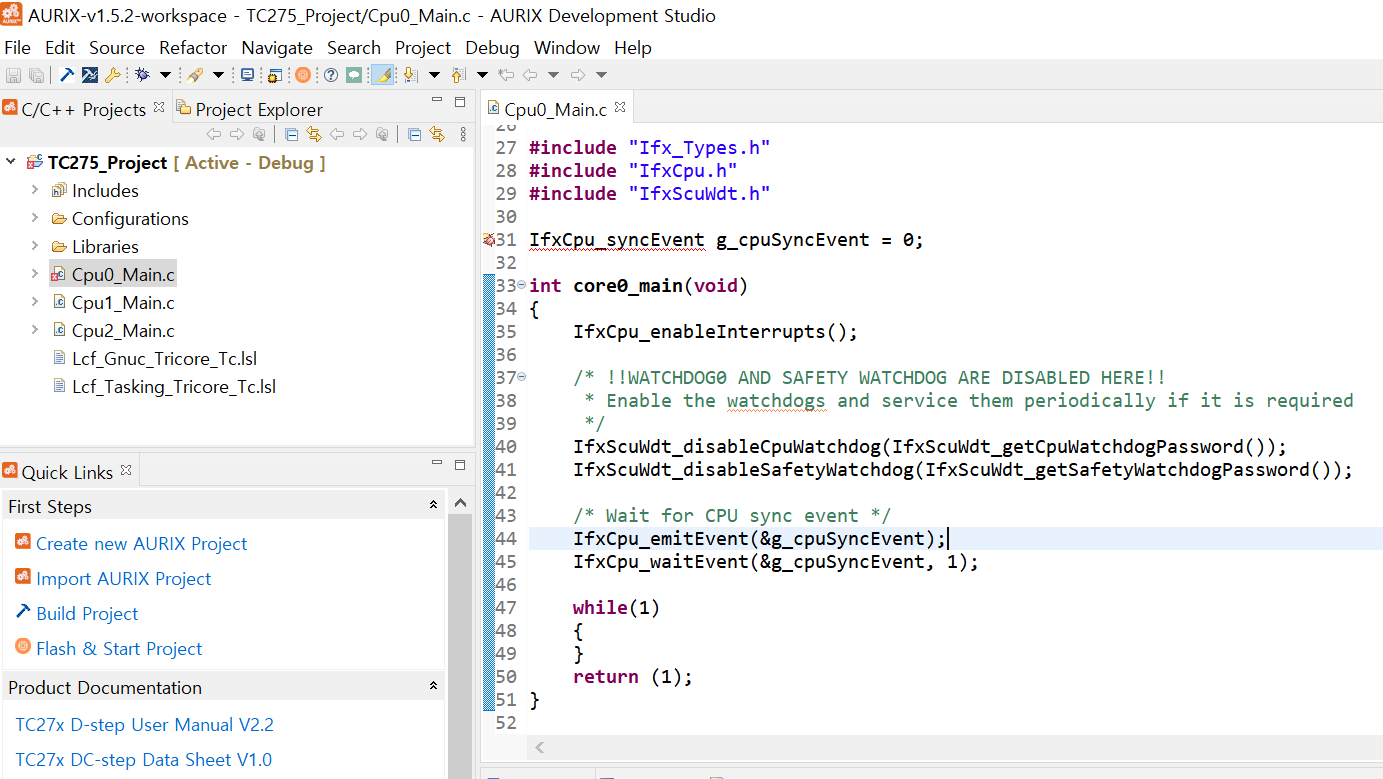Fold the core0_main function at line 33
Image resolution: width=1383 pixels, height=779 pixels.
(522, 286)
